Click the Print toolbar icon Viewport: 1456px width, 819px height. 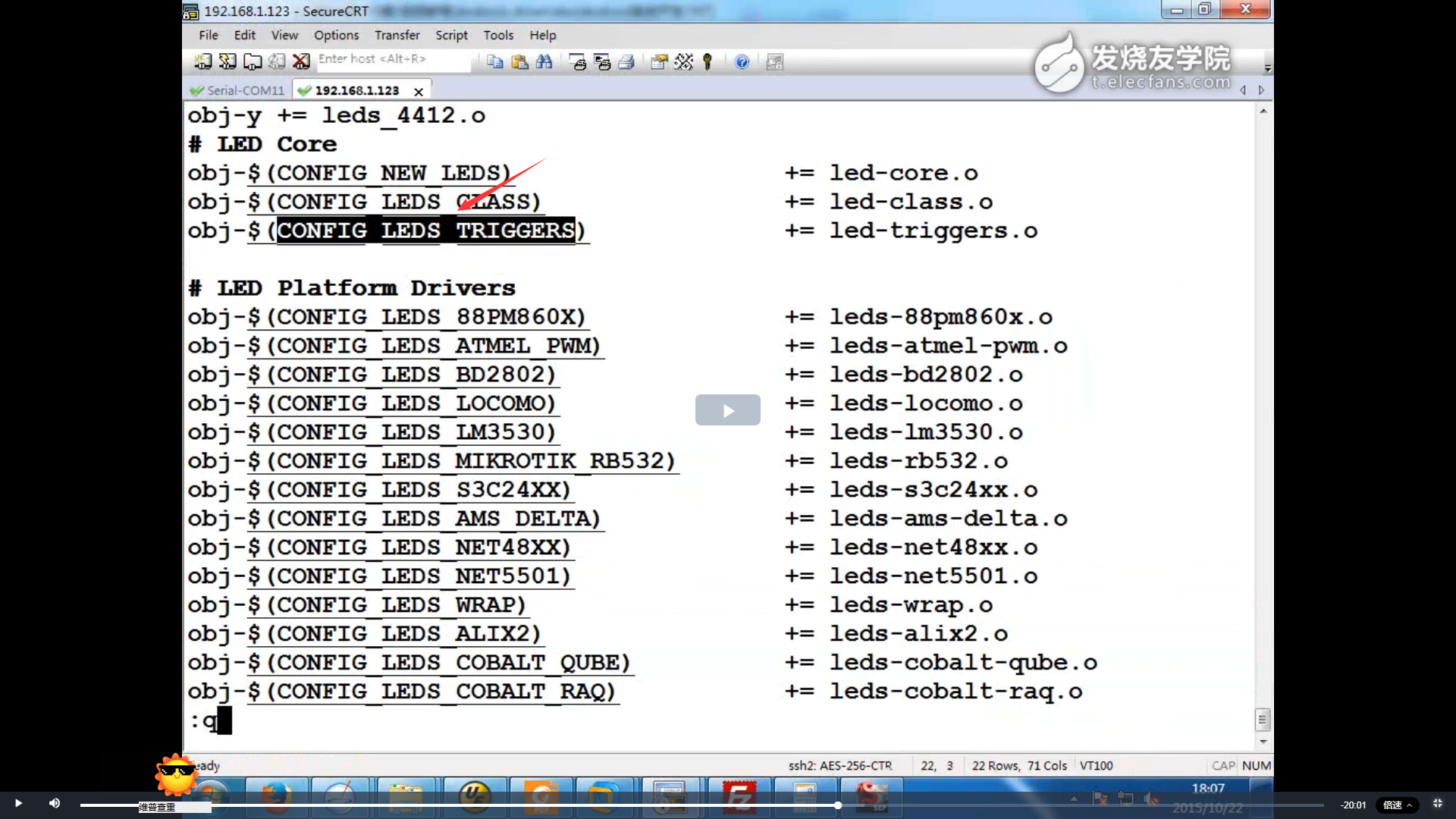[x=626, y=61]
